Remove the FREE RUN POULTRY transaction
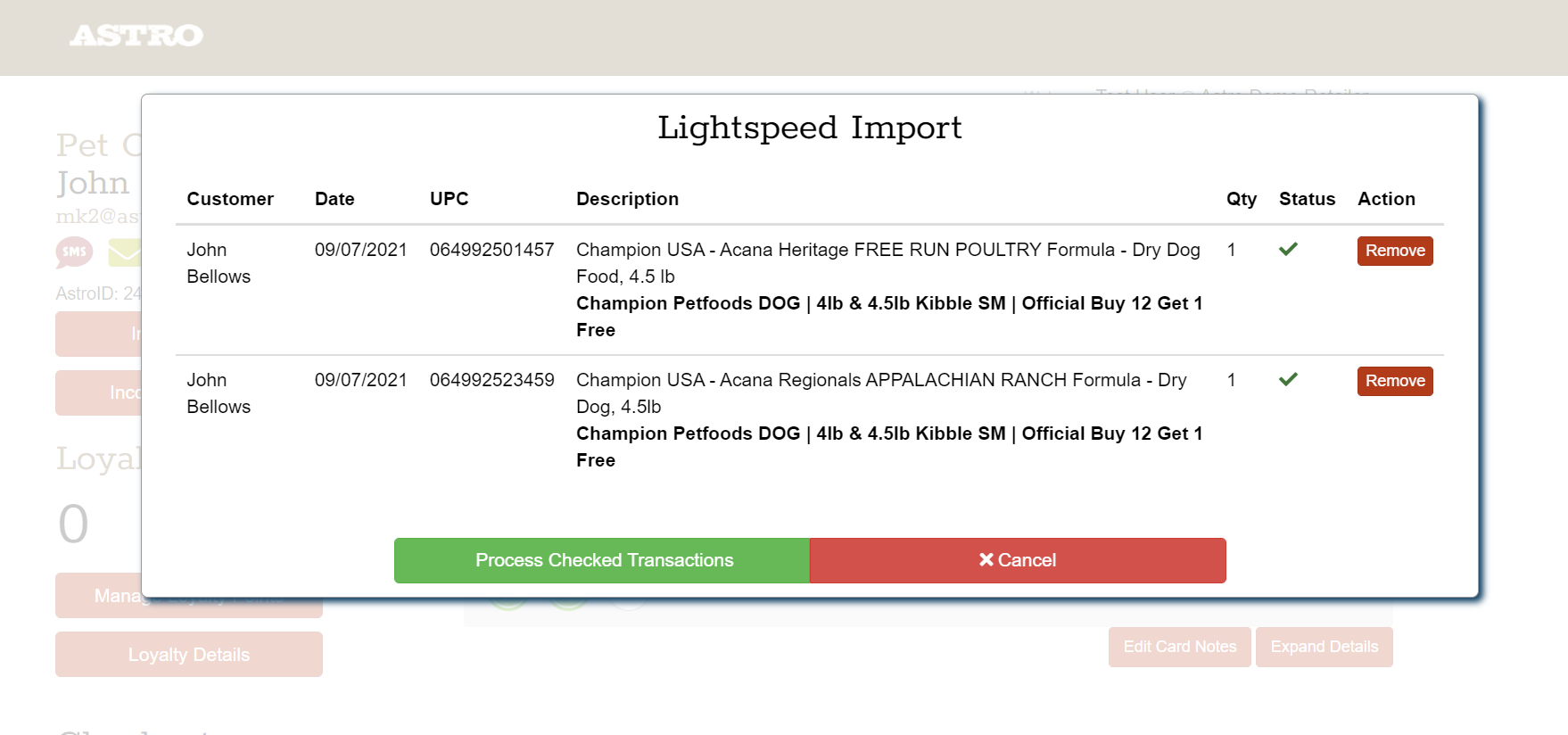Viewport: 1568px width, 735px height. point(1394,251)
